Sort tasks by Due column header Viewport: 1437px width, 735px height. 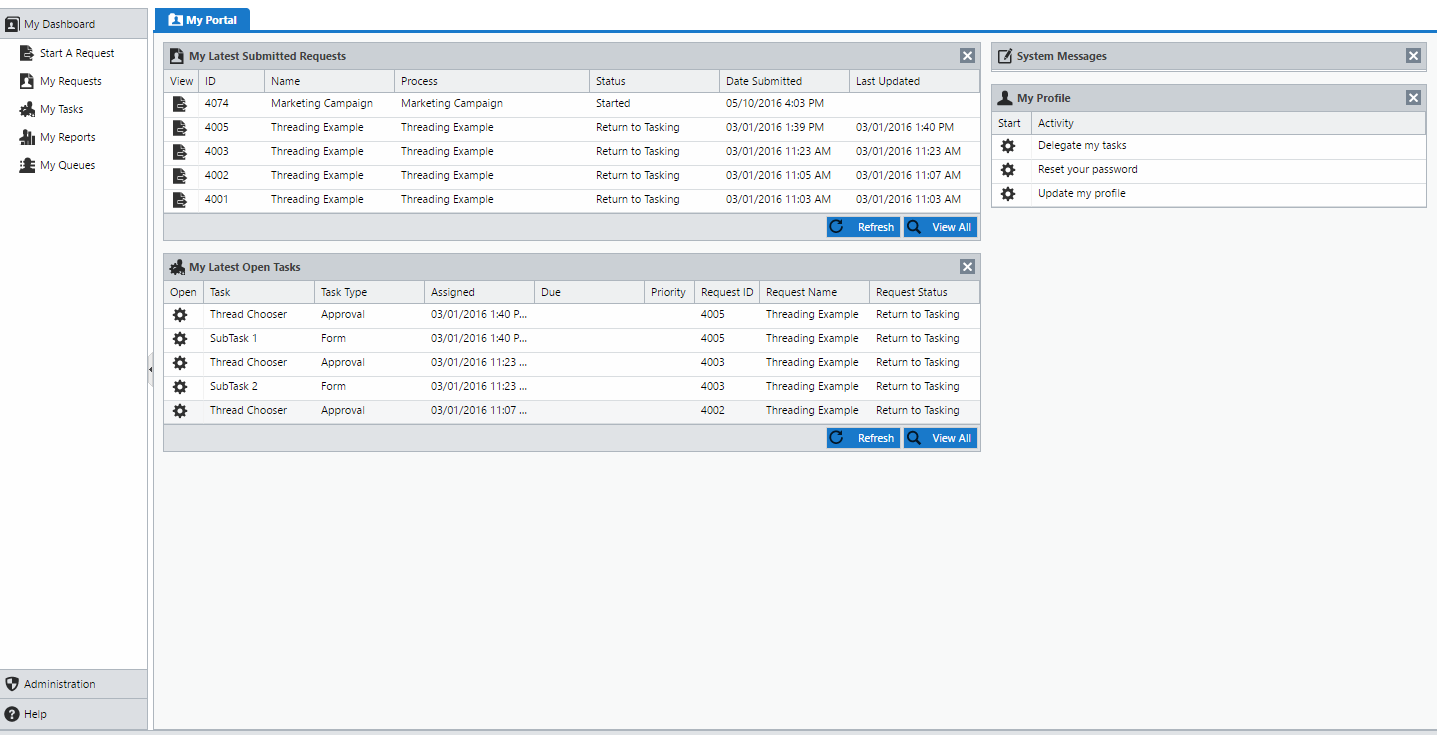[x=589, y=292]
